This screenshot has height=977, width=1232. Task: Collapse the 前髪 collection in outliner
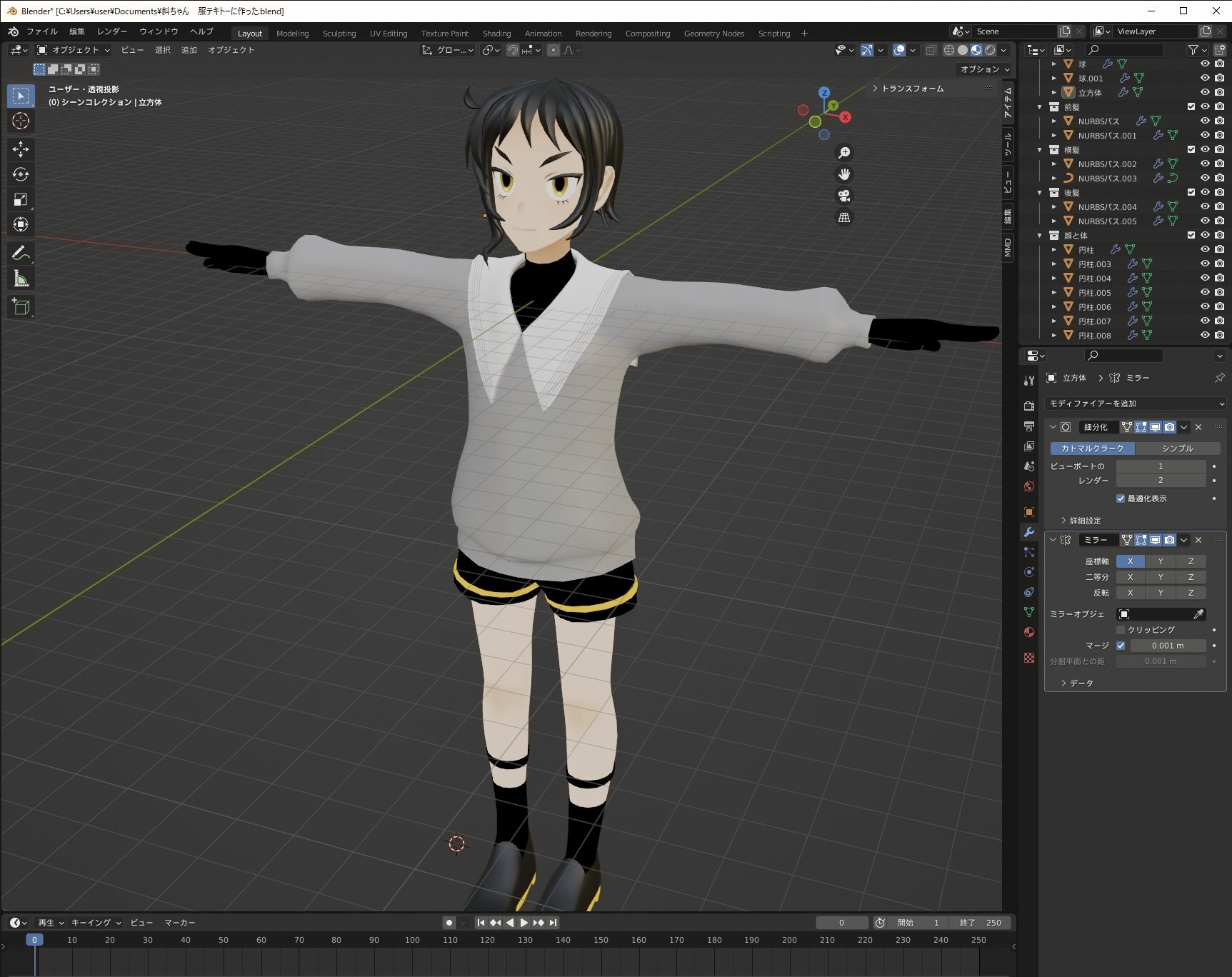(x=1040, y=107)
